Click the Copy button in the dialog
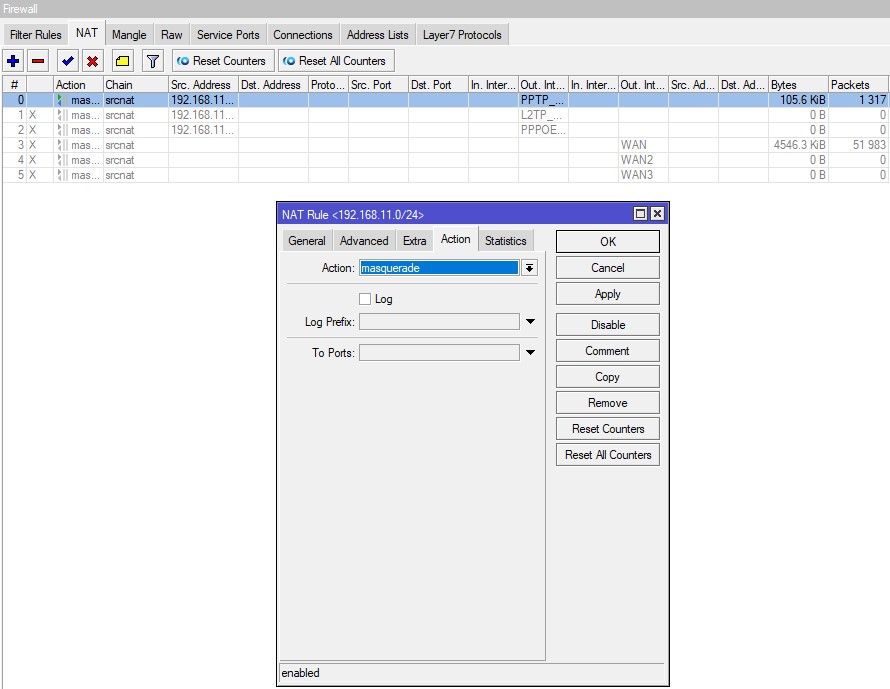 click(x=608, y=377)
